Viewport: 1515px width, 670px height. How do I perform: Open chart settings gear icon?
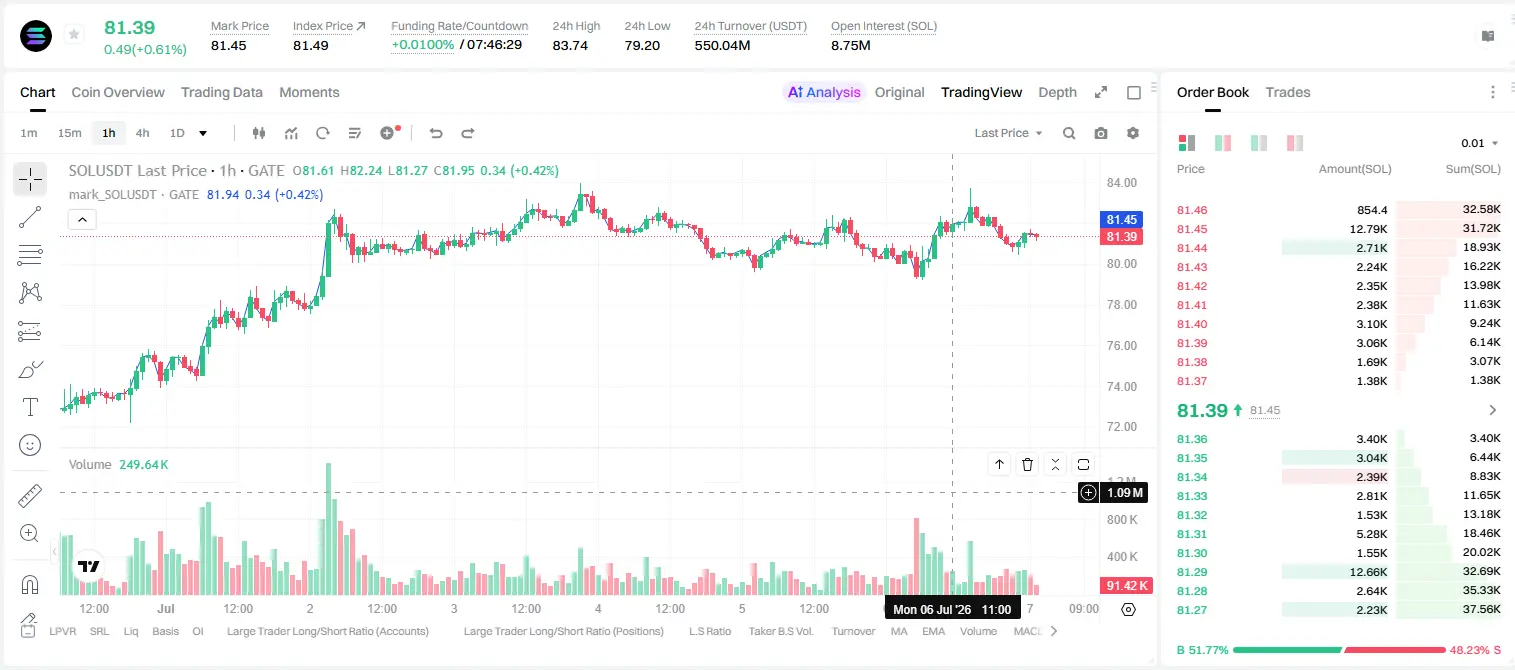pos(1133,133)
